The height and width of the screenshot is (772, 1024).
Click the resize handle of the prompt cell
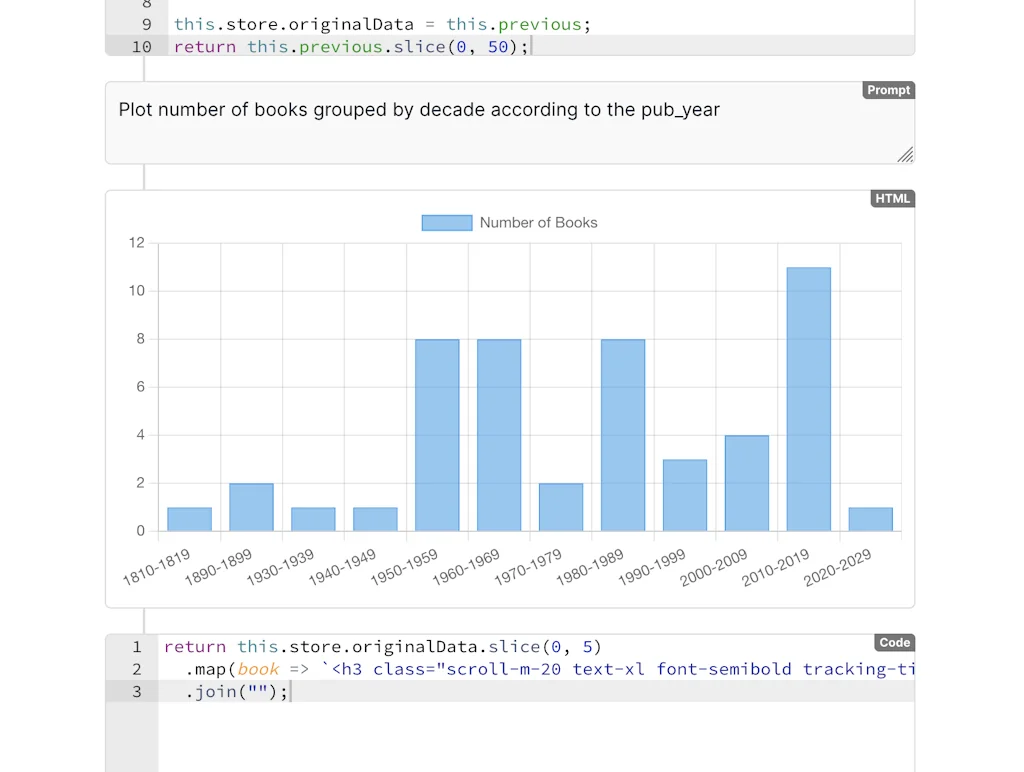pyautogui.click(x=906, y=155)
